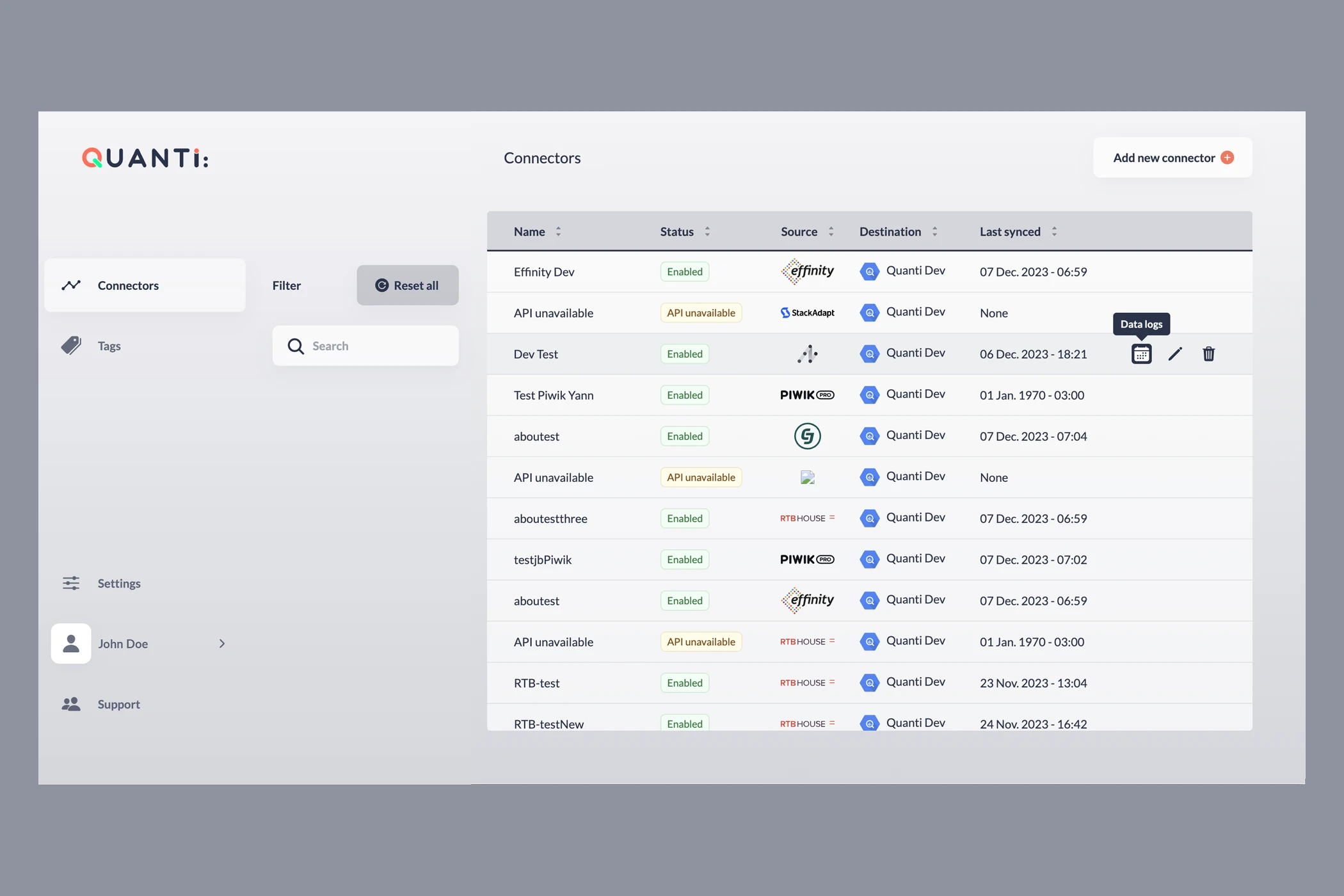The image size is (1344, 896).
Task: Click Quanti Dev destination in RTB-test row
Action: tap(915, 682)
